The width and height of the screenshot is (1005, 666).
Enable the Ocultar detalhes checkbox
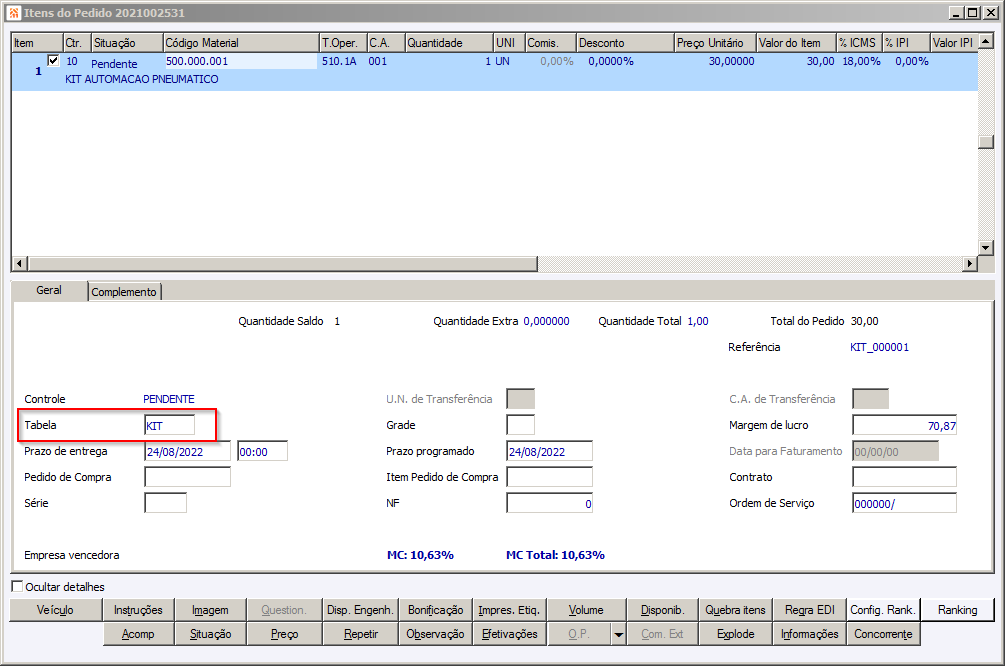click(x=17, y=587)
